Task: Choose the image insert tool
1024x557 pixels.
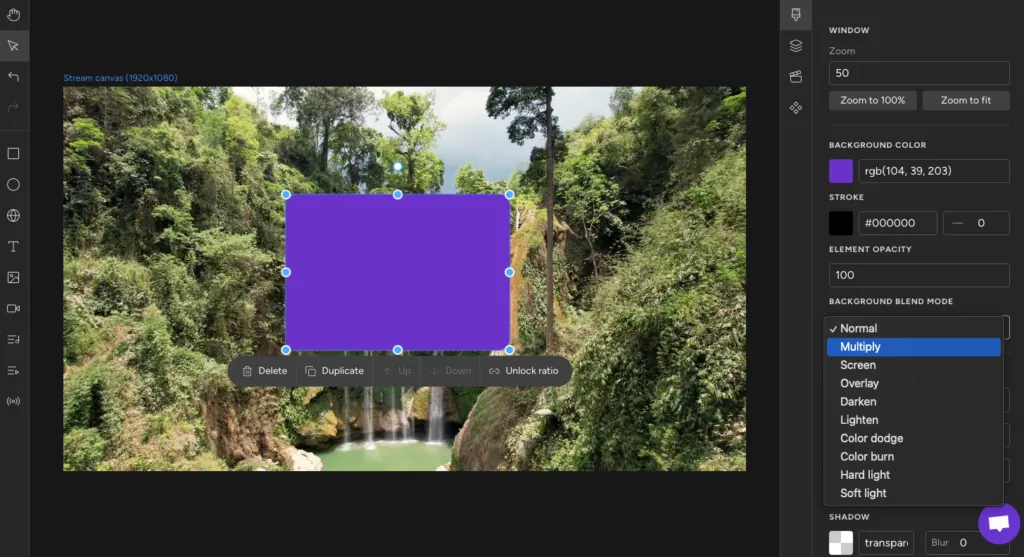Action: coord(13,278)
